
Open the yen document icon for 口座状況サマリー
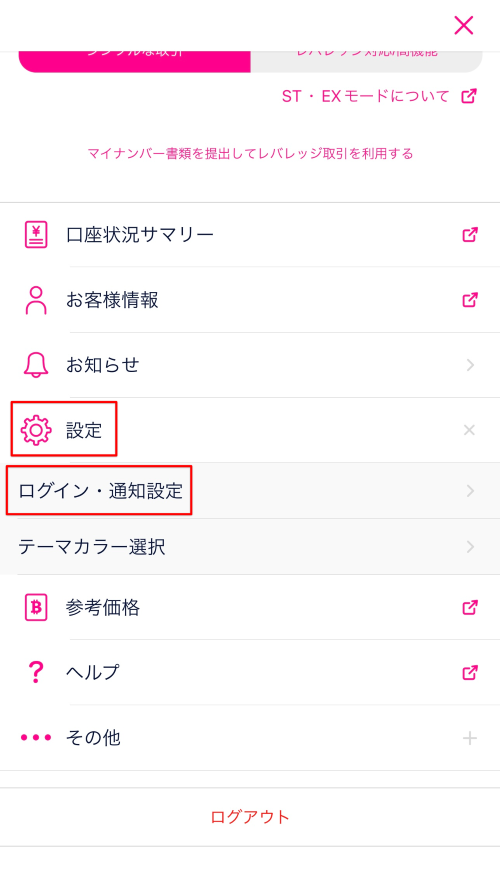point(36,234)
